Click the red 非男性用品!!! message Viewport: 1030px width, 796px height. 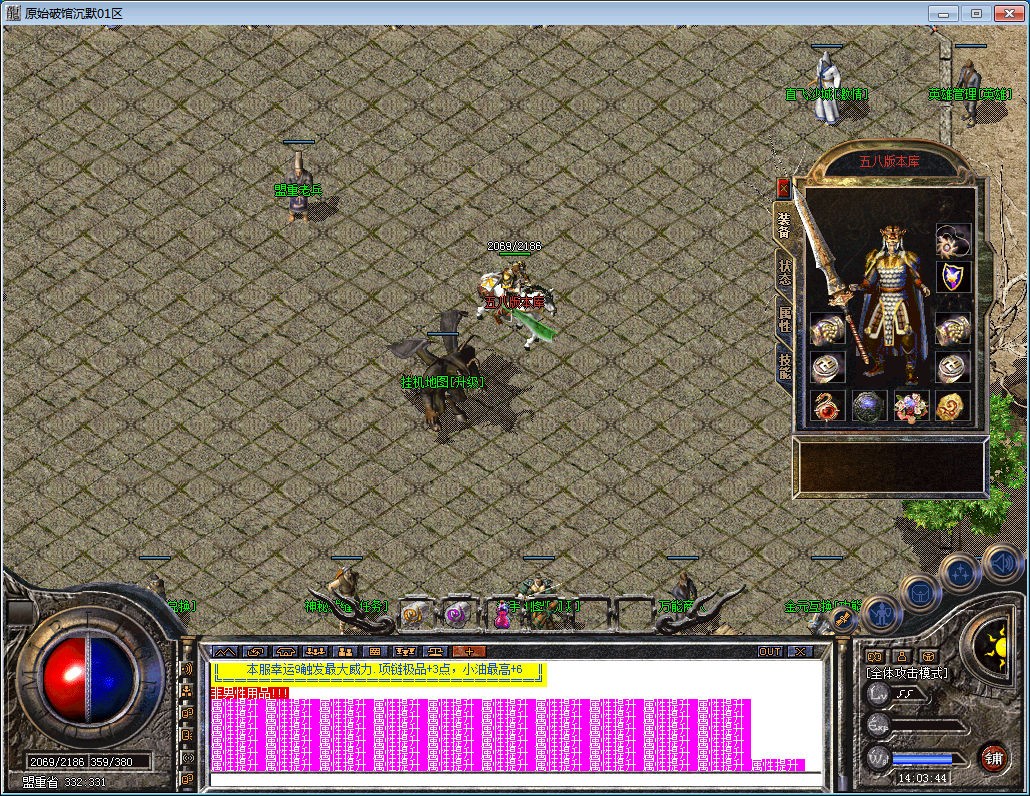[250, 693]
